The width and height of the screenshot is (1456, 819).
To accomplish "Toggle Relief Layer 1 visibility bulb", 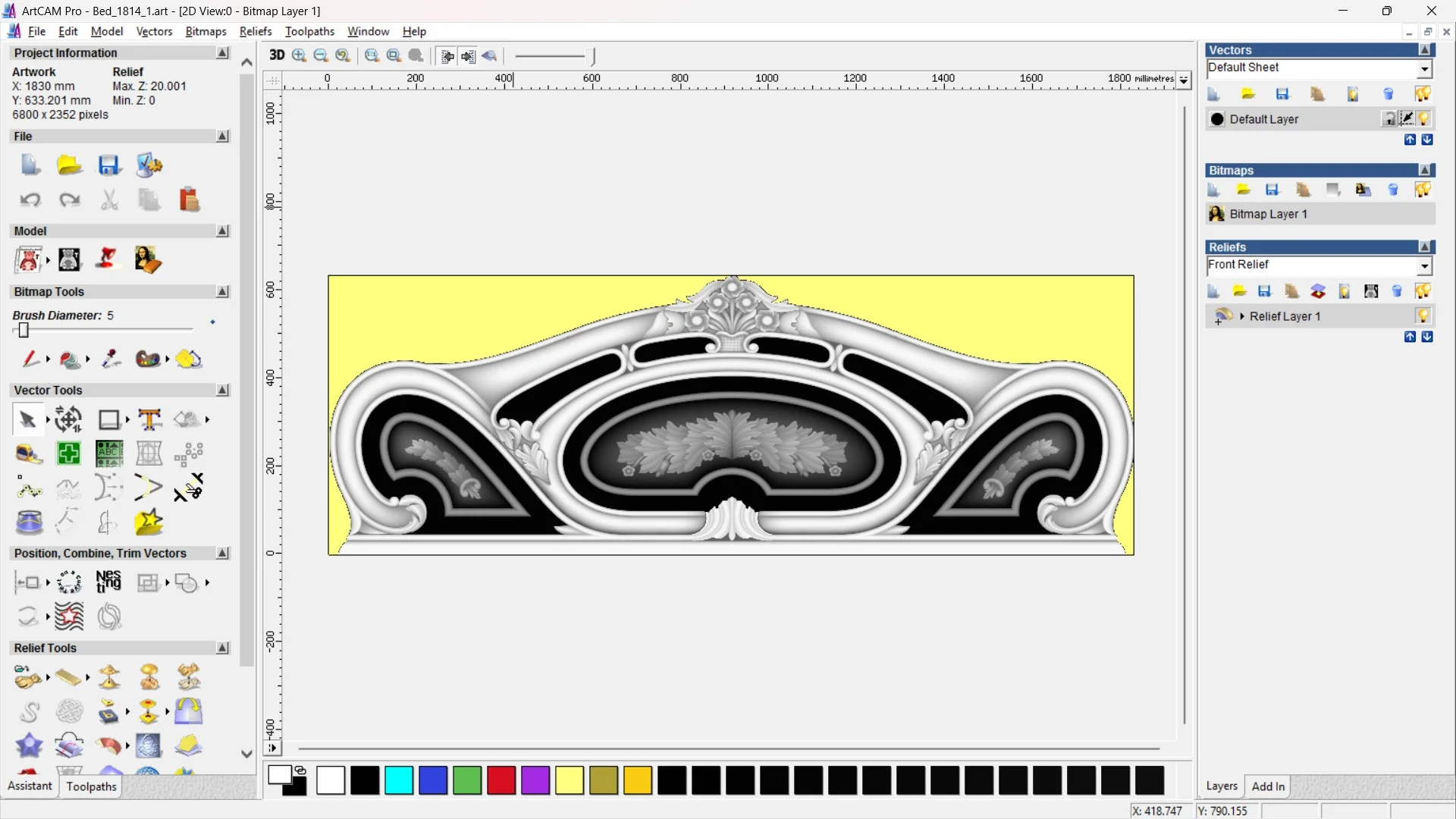I will (1423, 315).
